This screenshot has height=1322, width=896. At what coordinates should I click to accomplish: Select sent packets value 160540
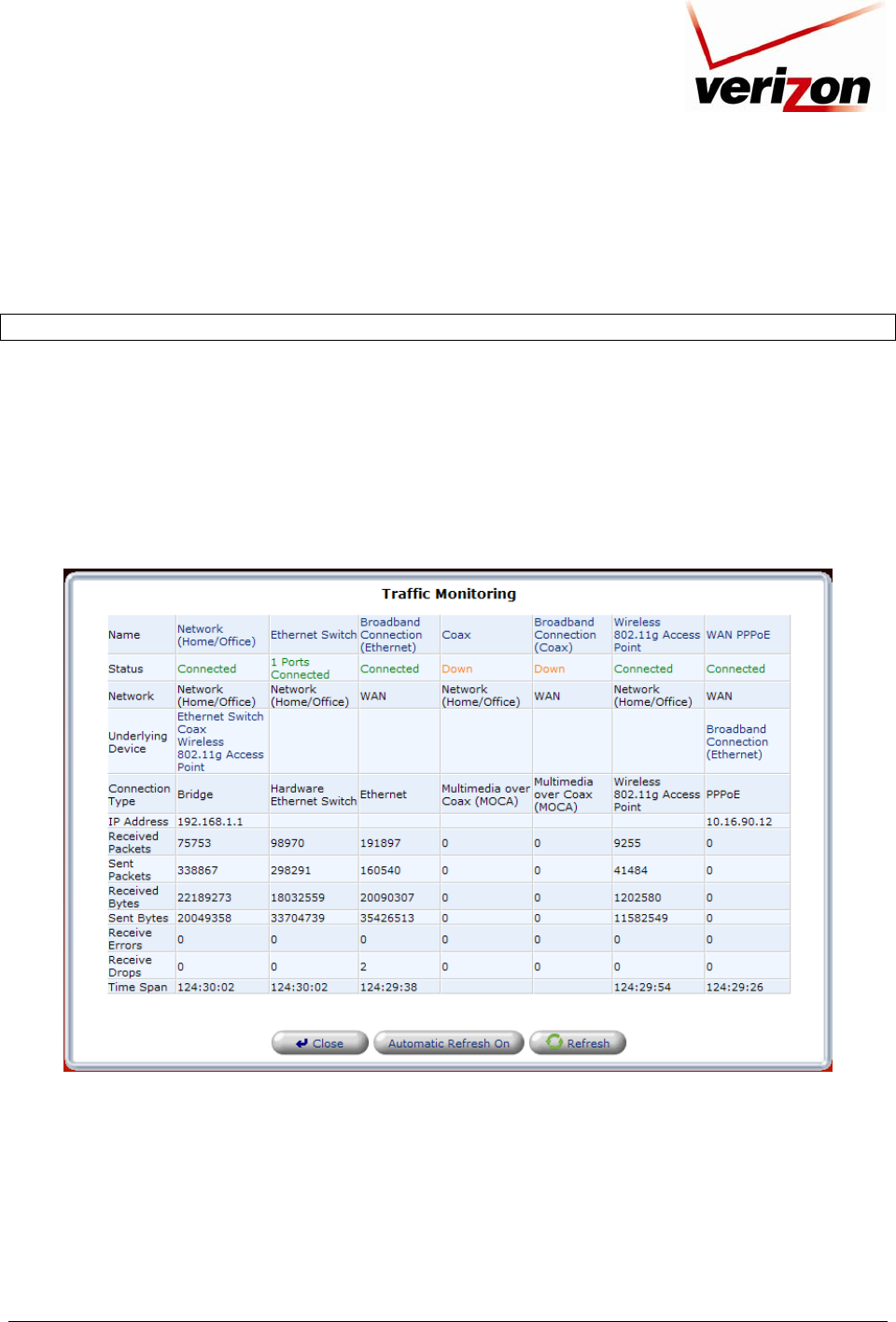click(381, 870)
